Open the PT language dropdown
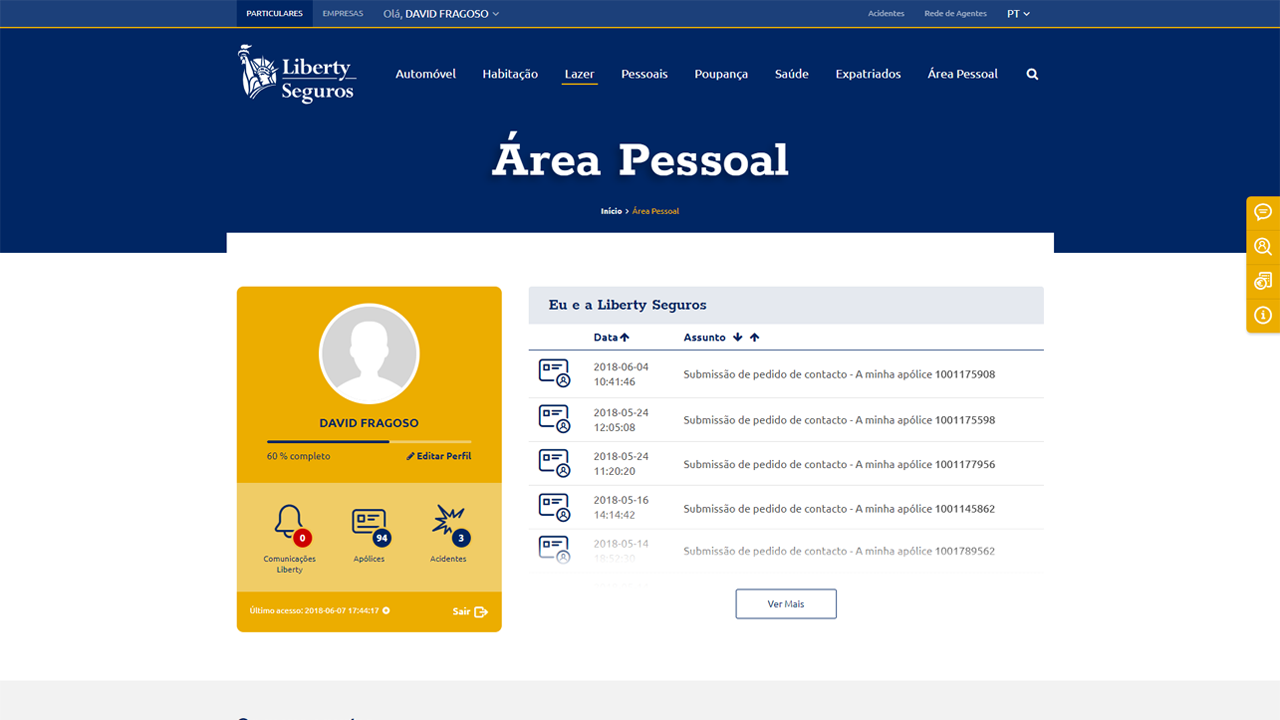 (x=1018, y=14)
